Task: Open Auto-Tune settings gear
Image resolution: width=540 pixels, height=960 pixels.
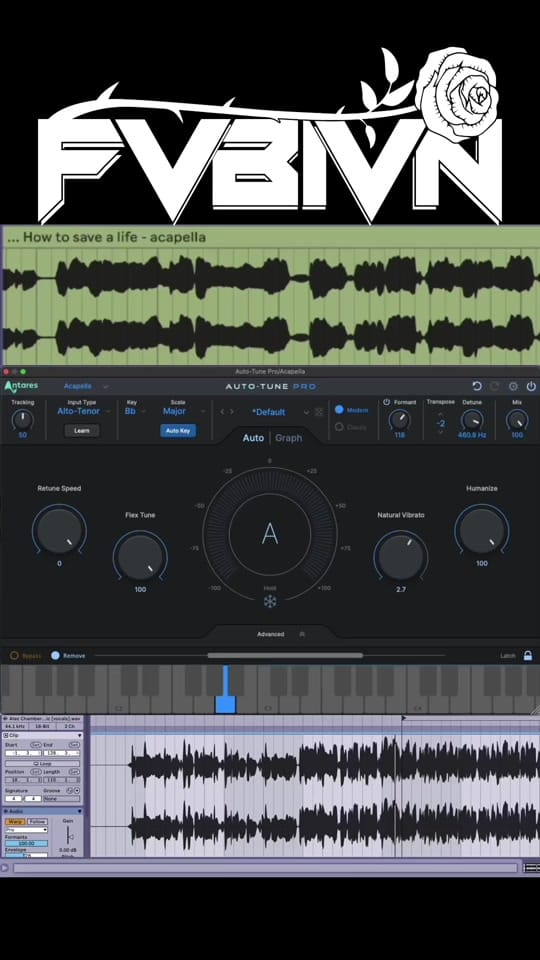Action: (x=513, y=386)
